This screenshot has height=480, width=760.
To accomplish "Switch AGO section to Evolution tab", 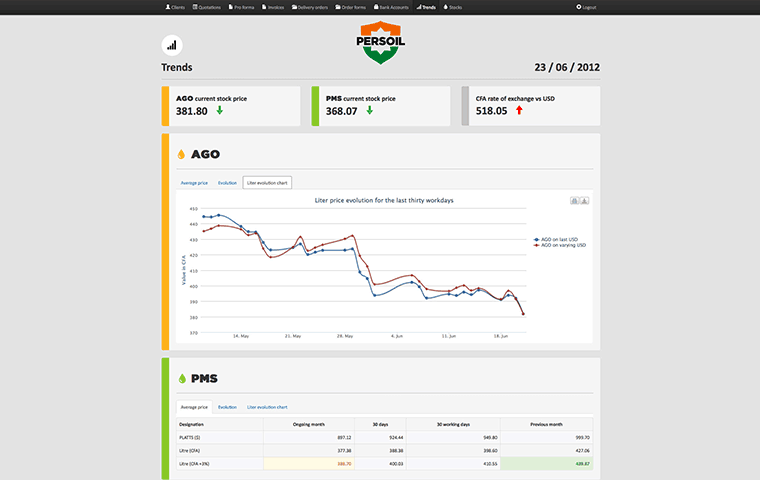I will pyautogui.click(x=227, y=183).
